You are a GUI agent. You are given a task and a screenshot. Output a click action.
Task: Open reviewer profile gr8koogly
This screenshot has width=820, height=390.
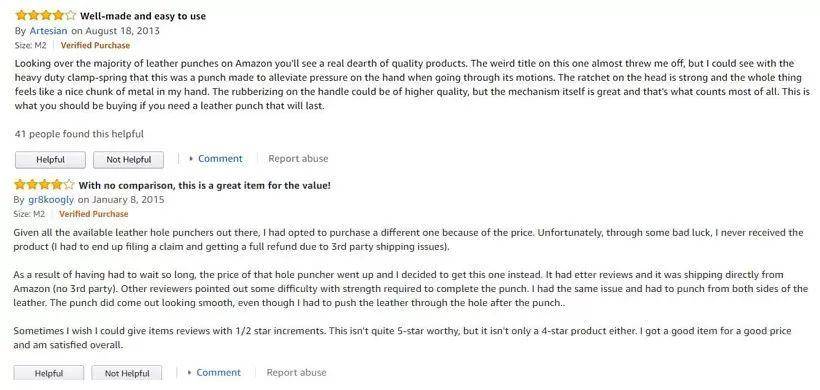pos(51,200)
